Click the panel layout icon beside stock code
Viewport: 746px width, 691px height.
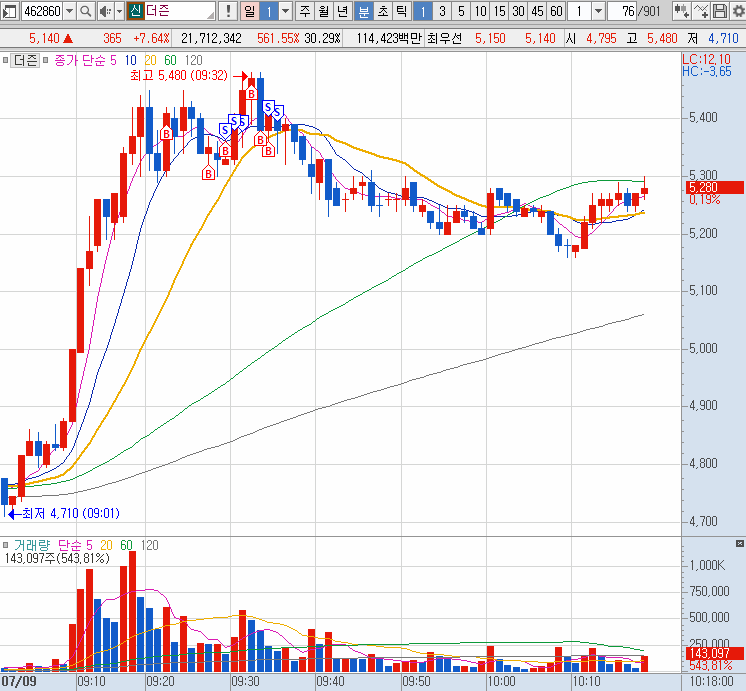[9, 12]
